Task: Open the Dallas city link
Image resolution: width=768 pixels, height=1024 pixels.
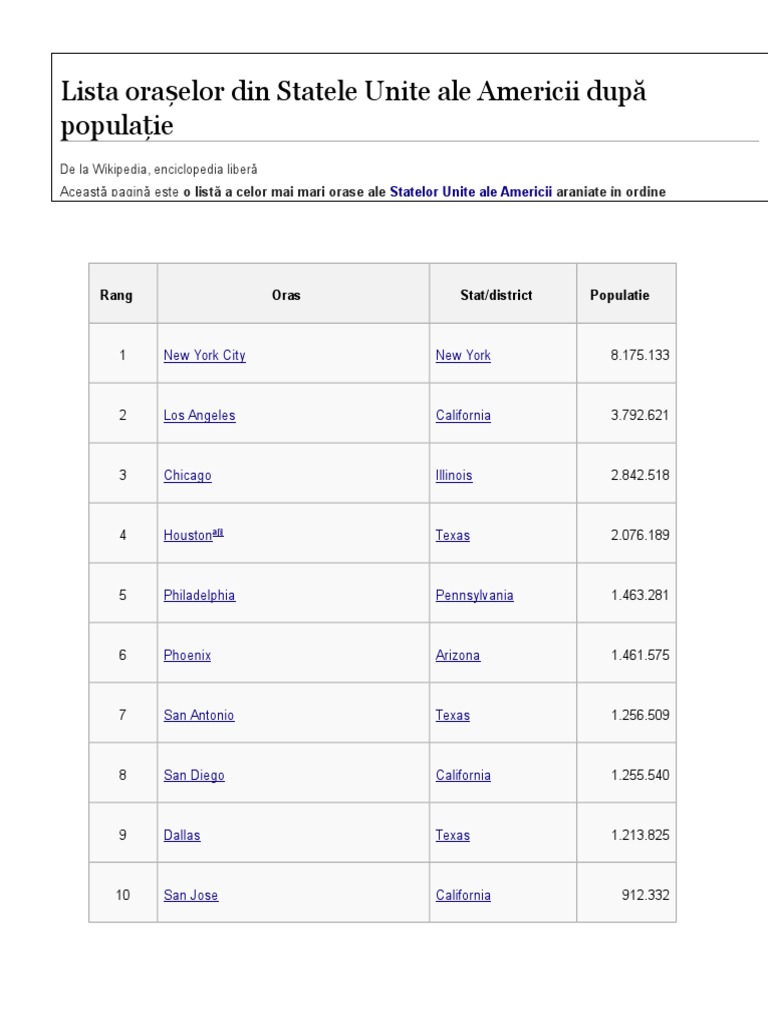Action: 182,835
